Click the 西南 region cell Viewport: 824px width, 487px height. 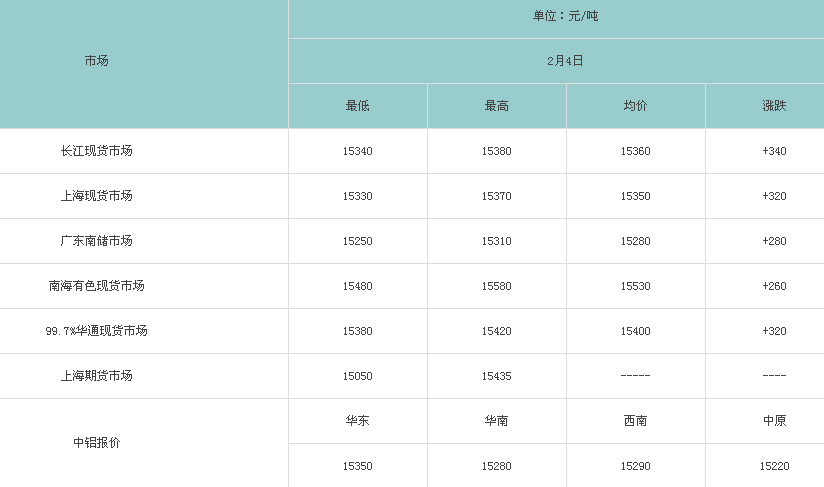pyautogui.click(x=635, y=421)
